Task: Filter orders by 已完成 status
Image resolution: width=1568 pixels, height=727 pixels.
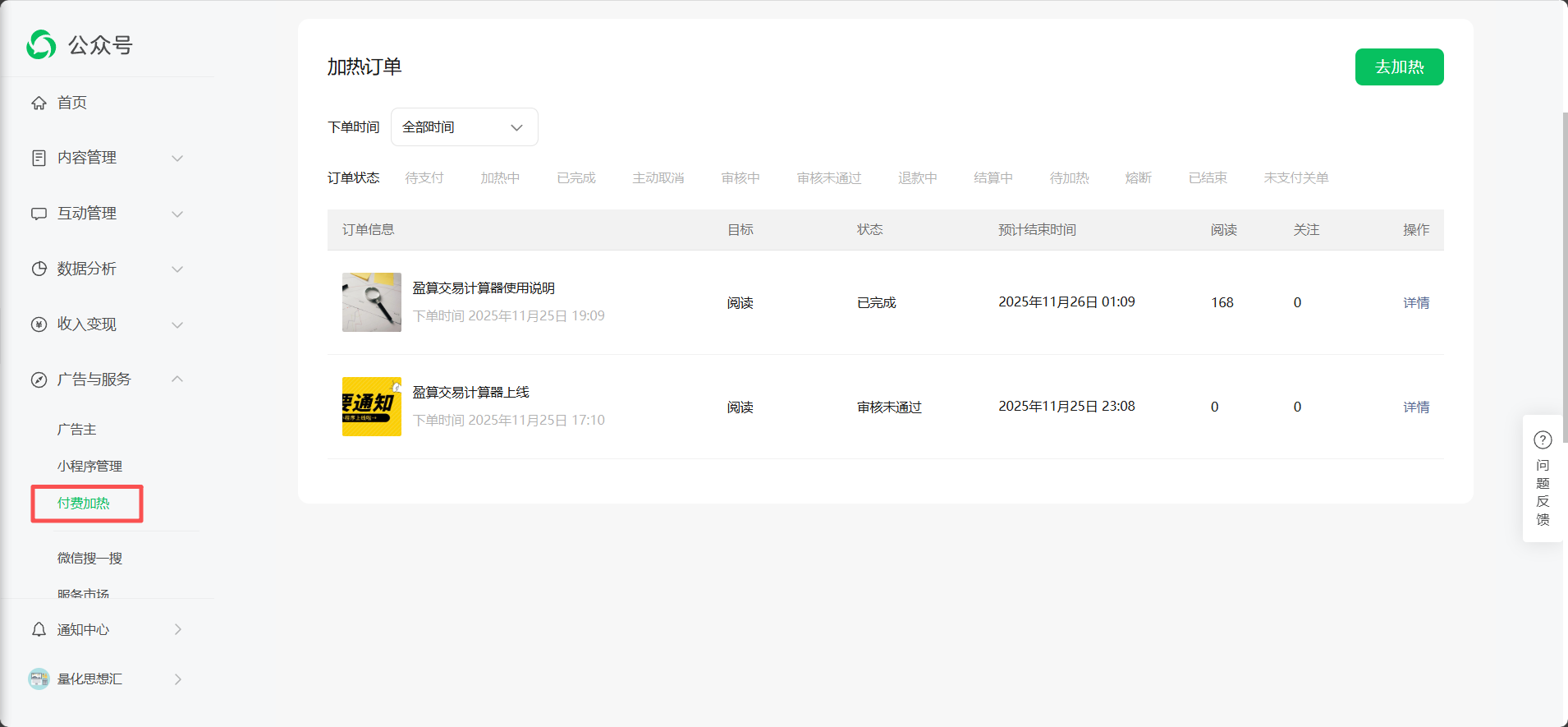Action: pos(575,178)
